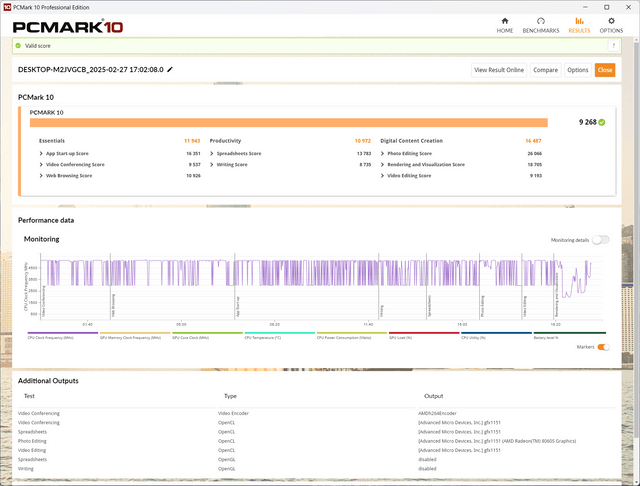640x486 pixels.
Task: Click the PCMark 10 title bar app icon
Action: 7,7
